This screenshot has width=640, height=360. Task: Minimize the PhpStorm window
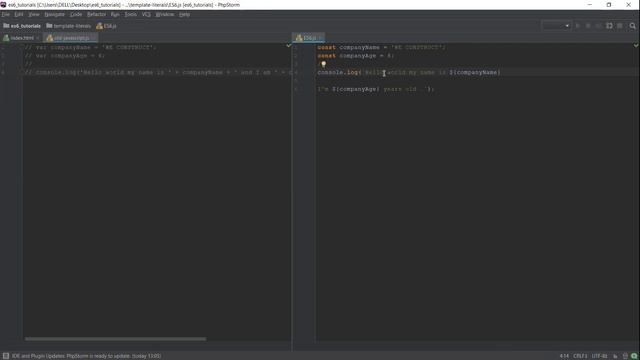click(x=590, y=4)
